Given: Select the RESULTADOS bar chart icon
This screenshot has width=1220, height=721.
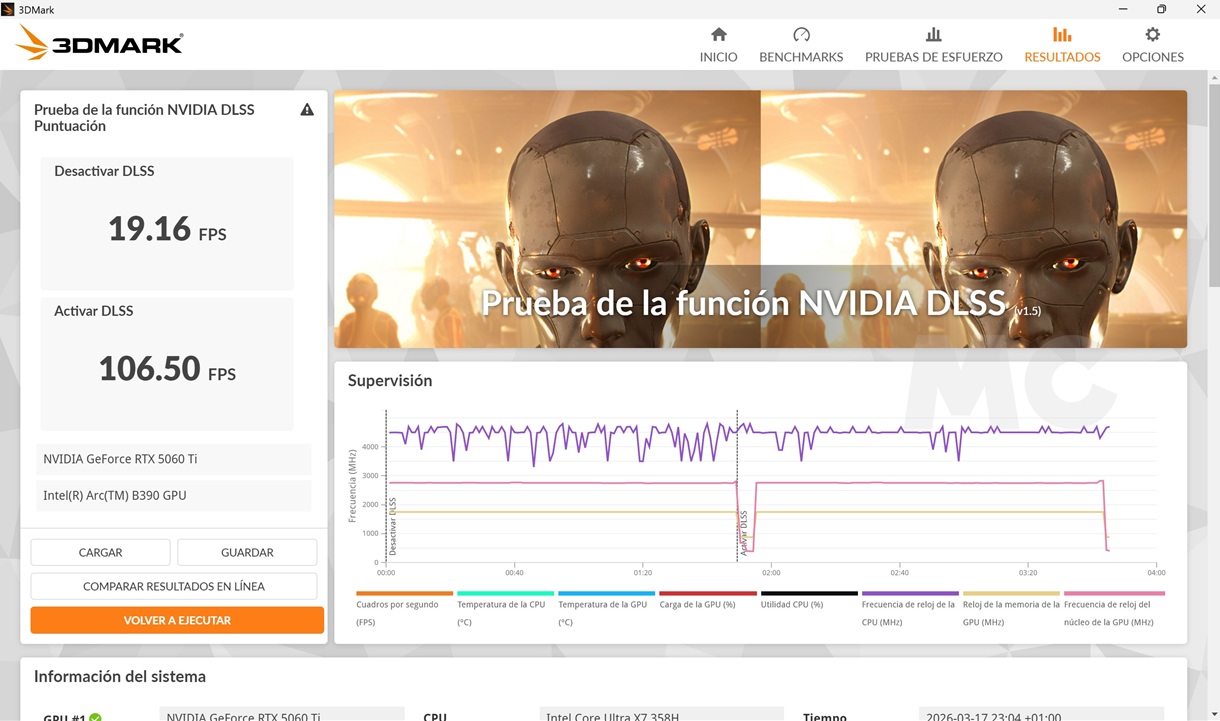Looking at the screenshot, I should 1062,33.
